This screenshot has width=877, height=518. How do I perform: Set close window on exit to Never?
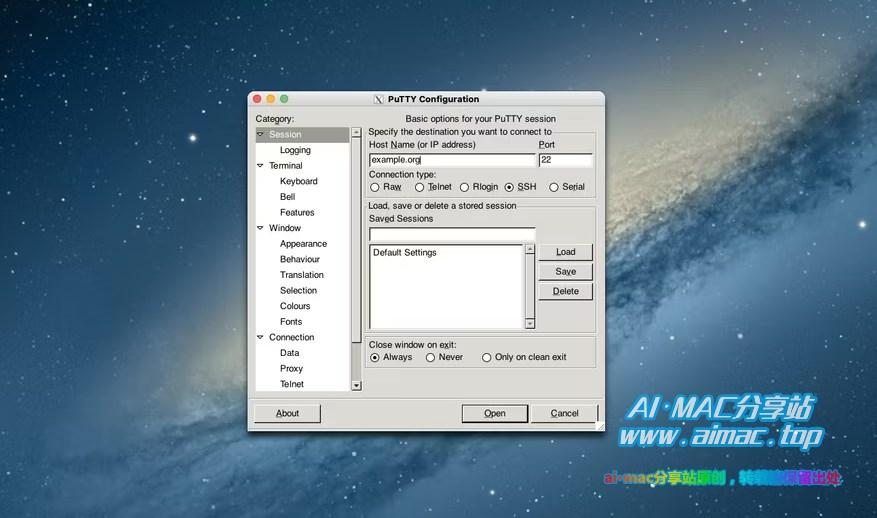tap(430, 357)
